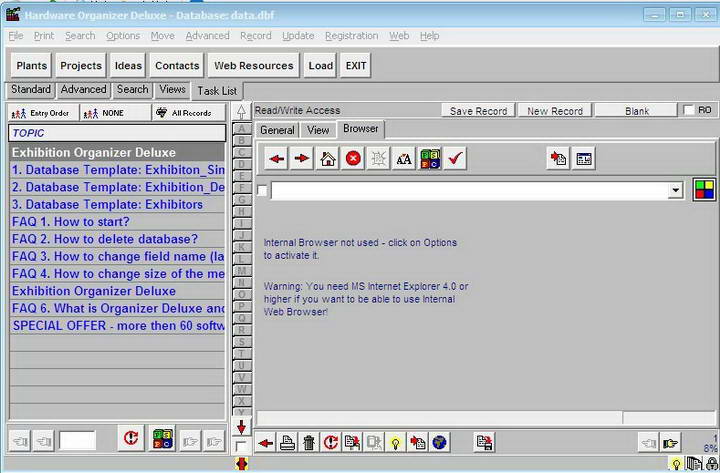Screen dimensions: 720x473
Task: Click the light bulb icon in bottom toolbar
Action: tap(395, 443)
